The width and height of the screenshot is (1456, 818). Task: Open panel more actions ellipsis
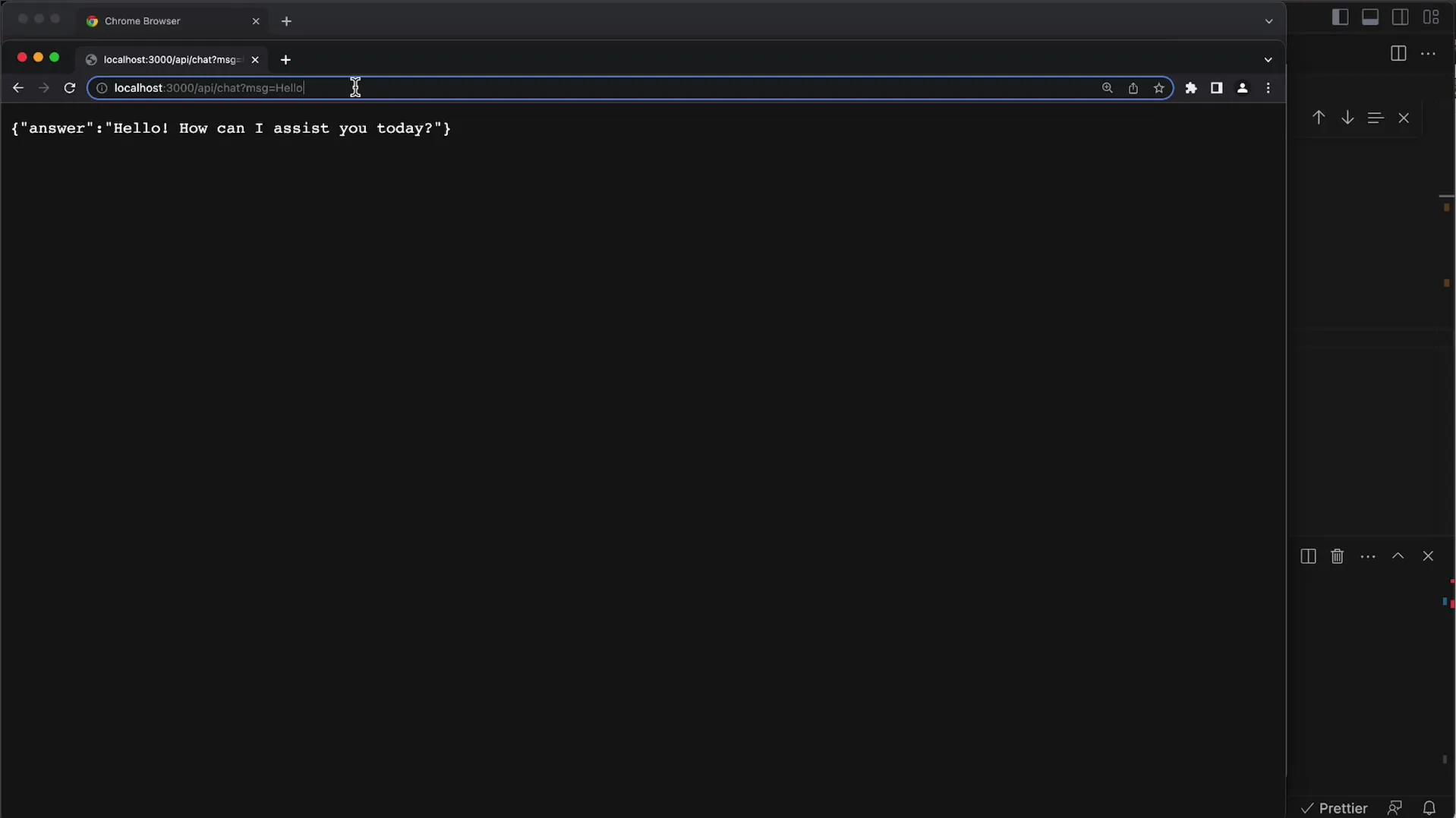tap(1368, 556)
